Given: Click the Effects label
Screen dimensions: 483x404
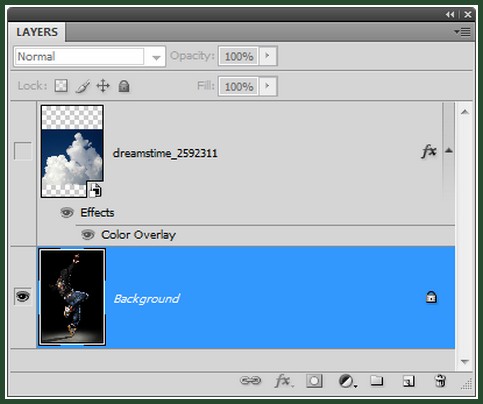Looking at the screenshot, I should pyautogui.click(x=97, y=213).
